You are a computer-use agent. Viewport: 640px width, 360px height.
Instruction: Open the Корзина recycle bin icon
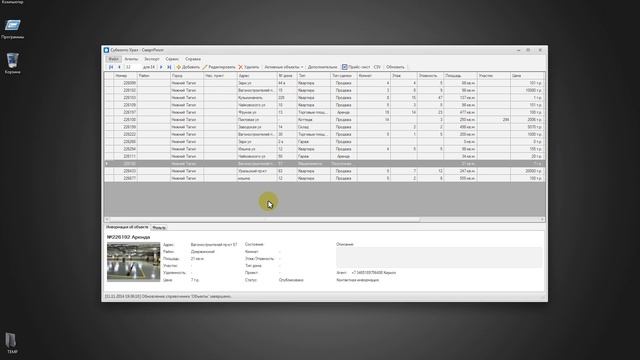13,63
